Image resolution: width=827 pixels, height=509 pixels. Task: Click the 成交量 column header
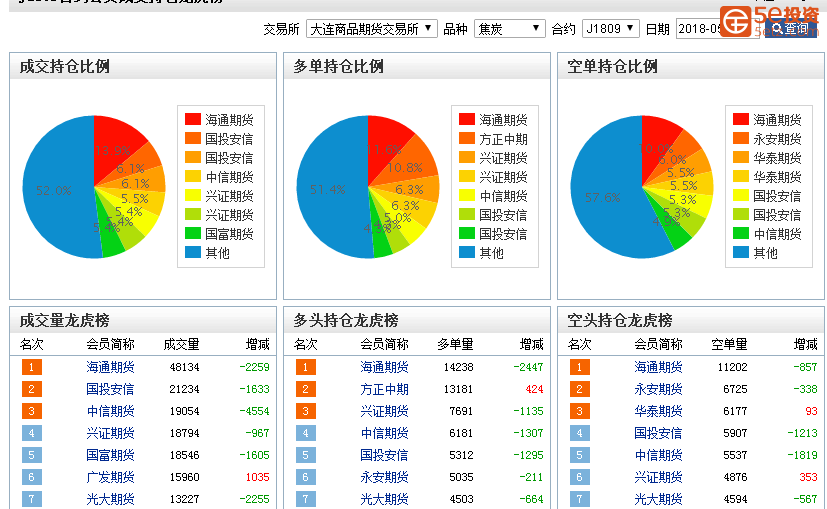[x=181, y=344]
